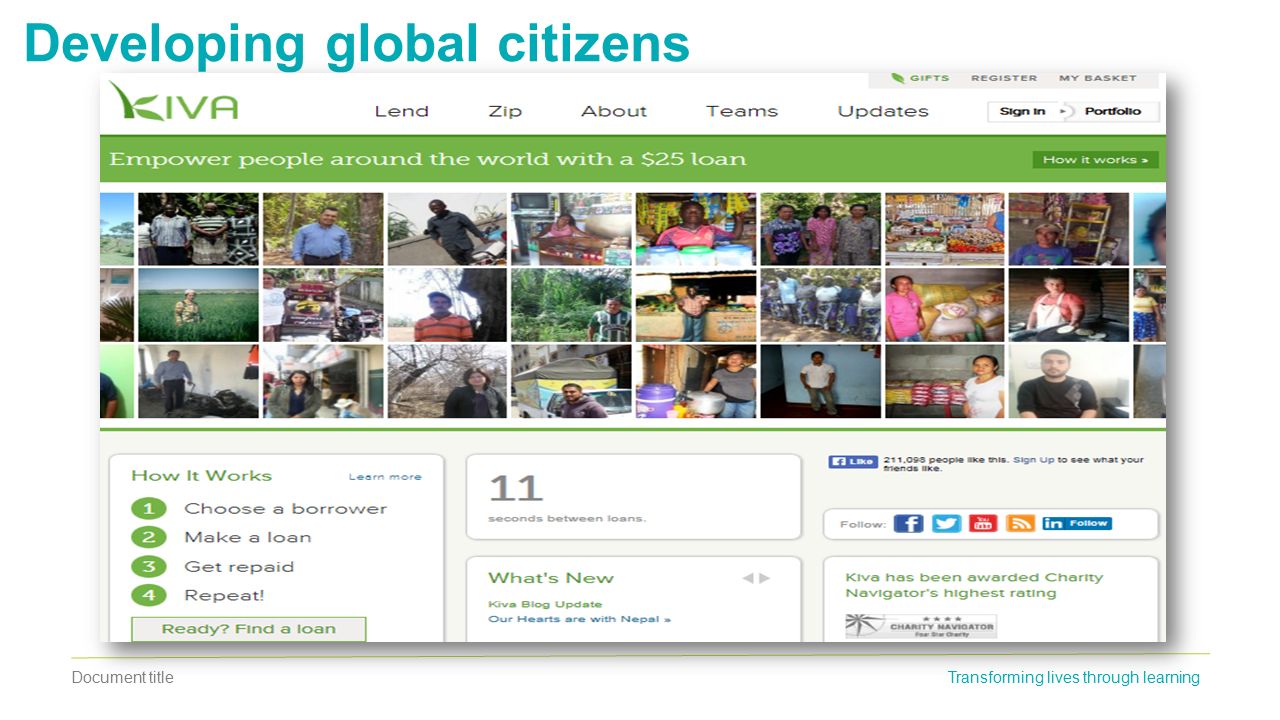The image size is (1280, 720).
Task: Go to previous What's New item
Action: 747,578
